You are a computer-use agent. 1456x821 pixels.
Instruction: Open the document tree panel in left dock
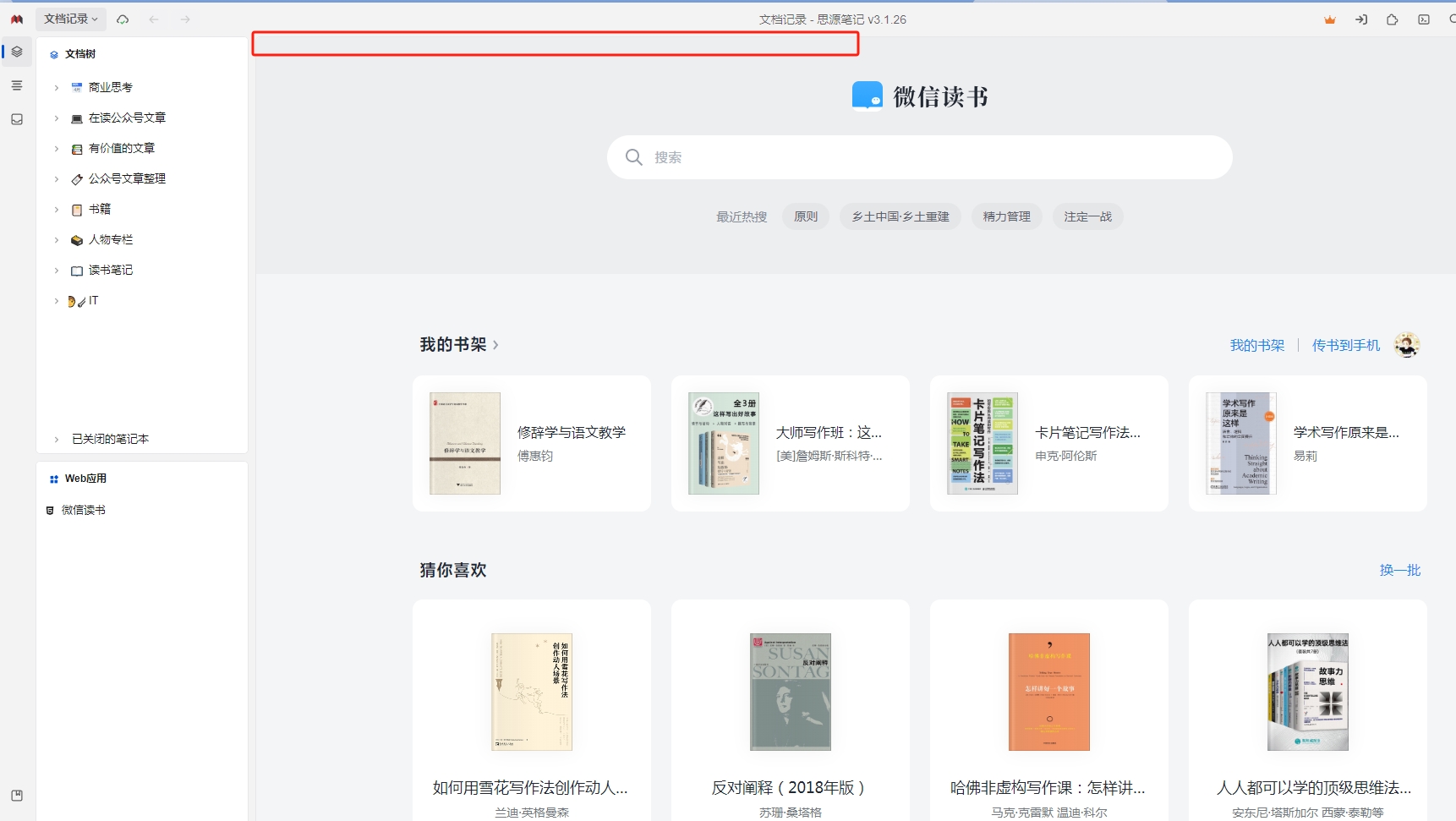pos(16,52)
